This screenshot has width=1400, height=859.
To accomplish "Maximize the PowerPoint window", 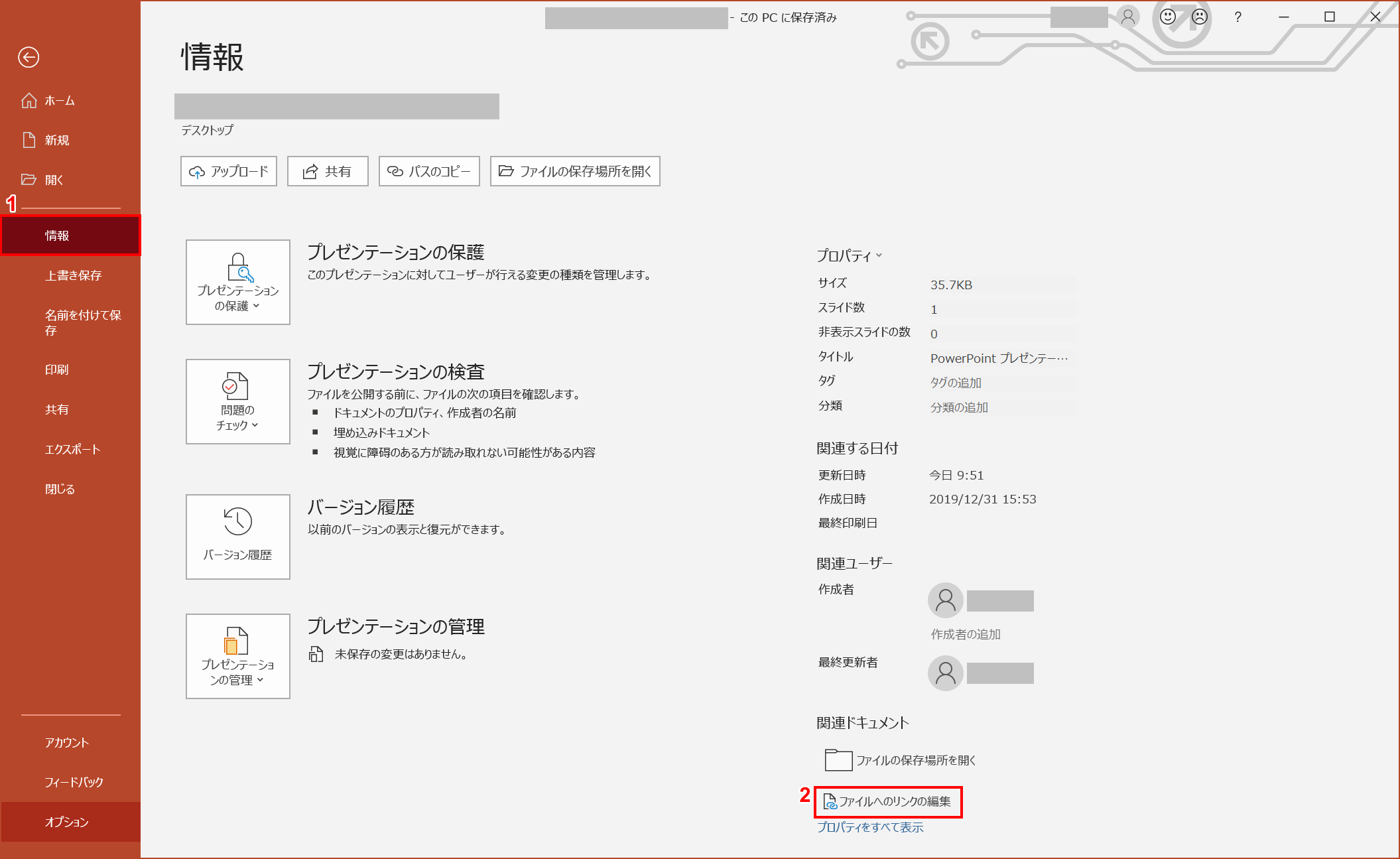I will click(1330, 17).
